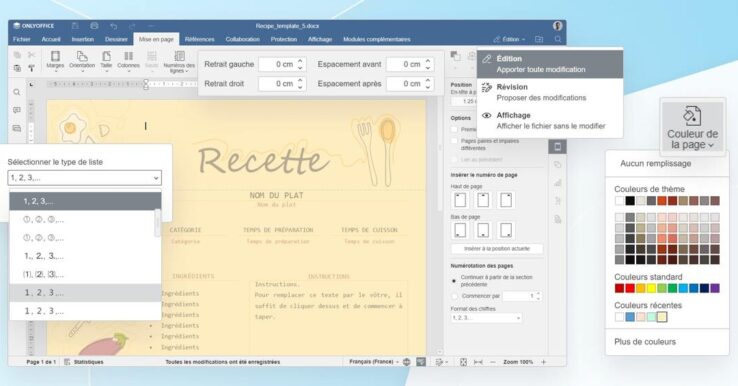Click the Retrait gauche stepper arrows
This screenshot has width=738, height=386.
click(x=300, y=64)
